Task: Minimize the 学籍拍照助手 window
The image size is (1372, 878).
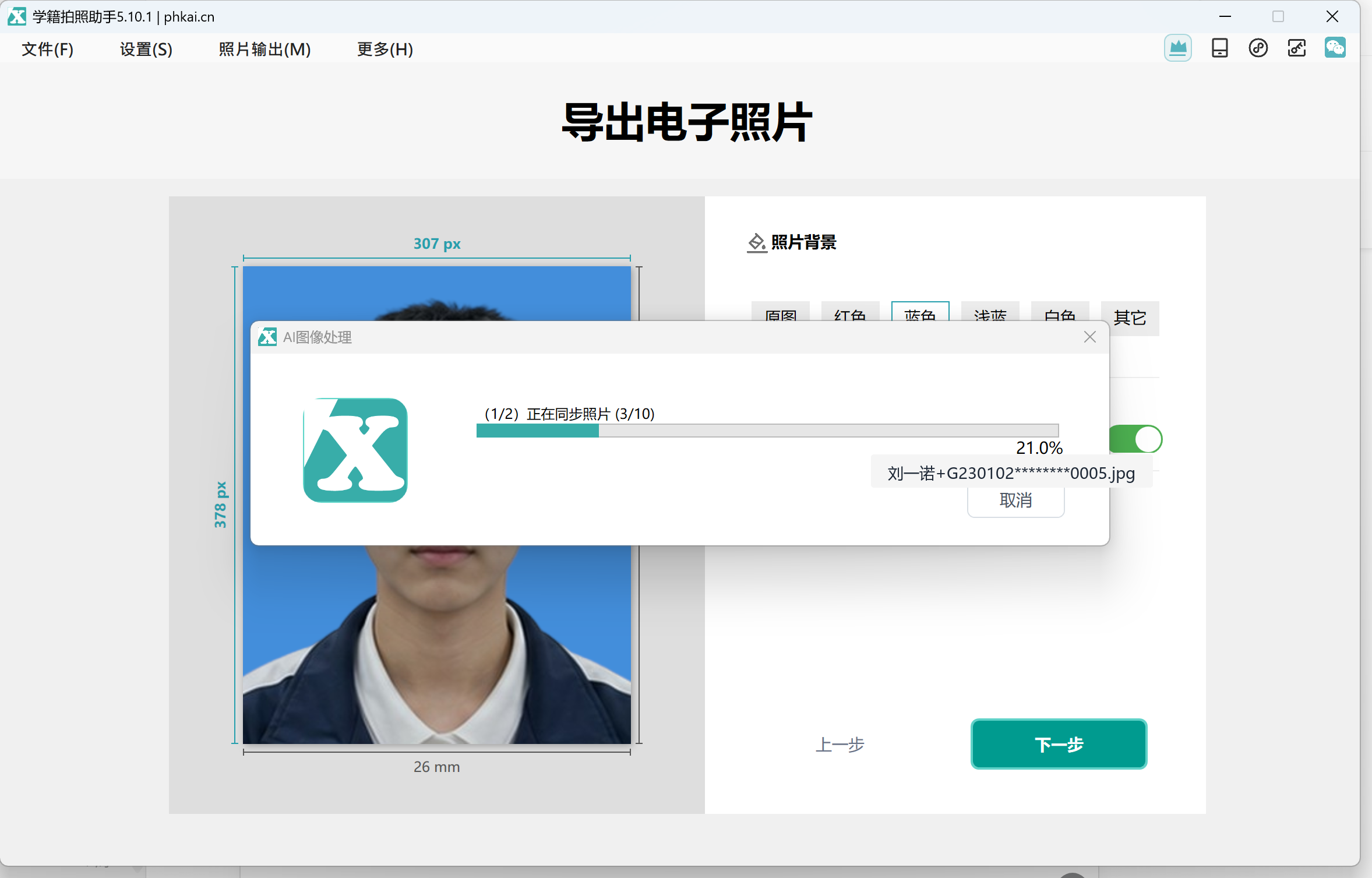Action: click(1225, 16)
